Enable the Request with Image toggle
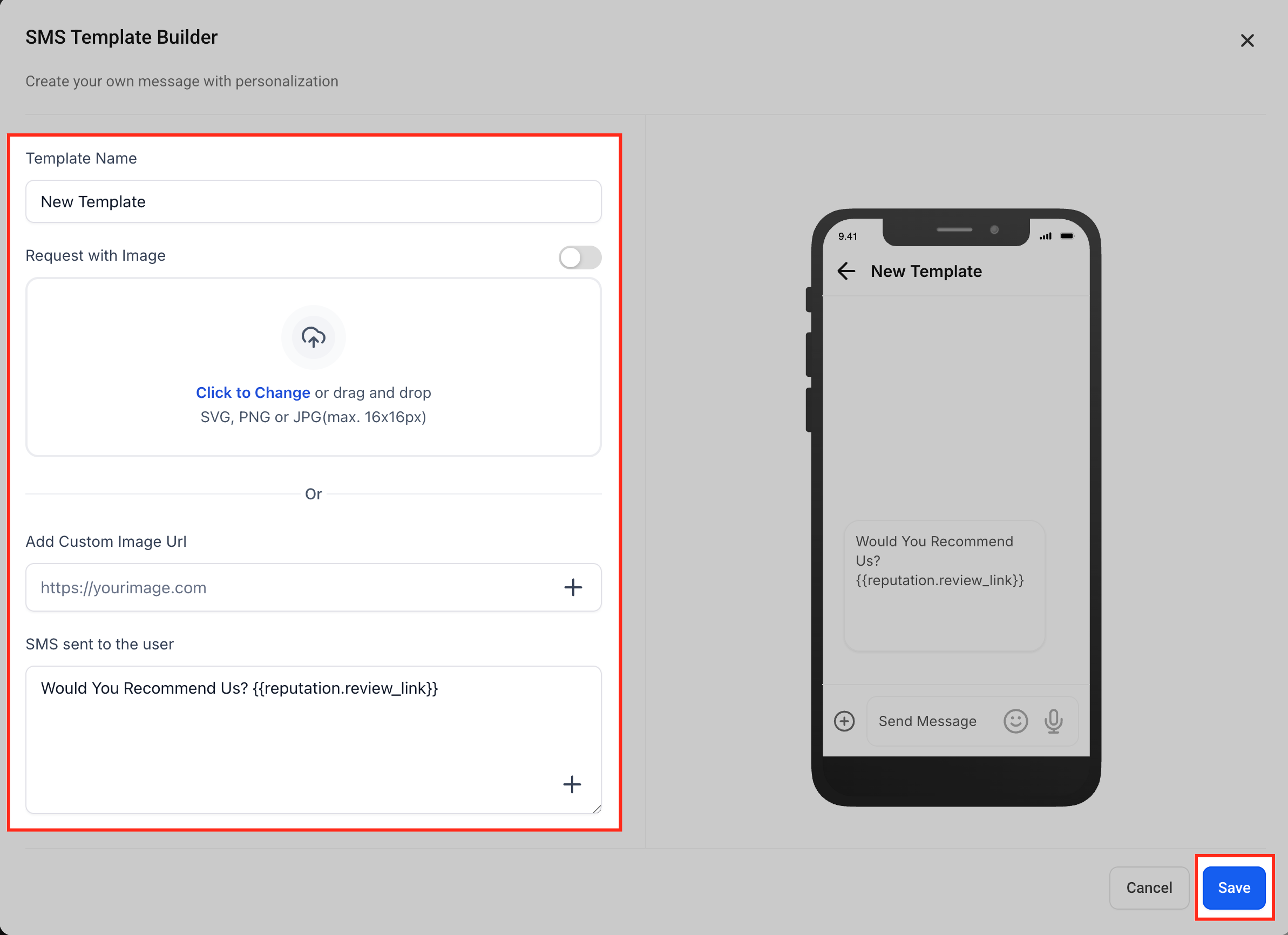Viewport: 1288px width, 935px height. pyautogui.click(x=580, y=258)
